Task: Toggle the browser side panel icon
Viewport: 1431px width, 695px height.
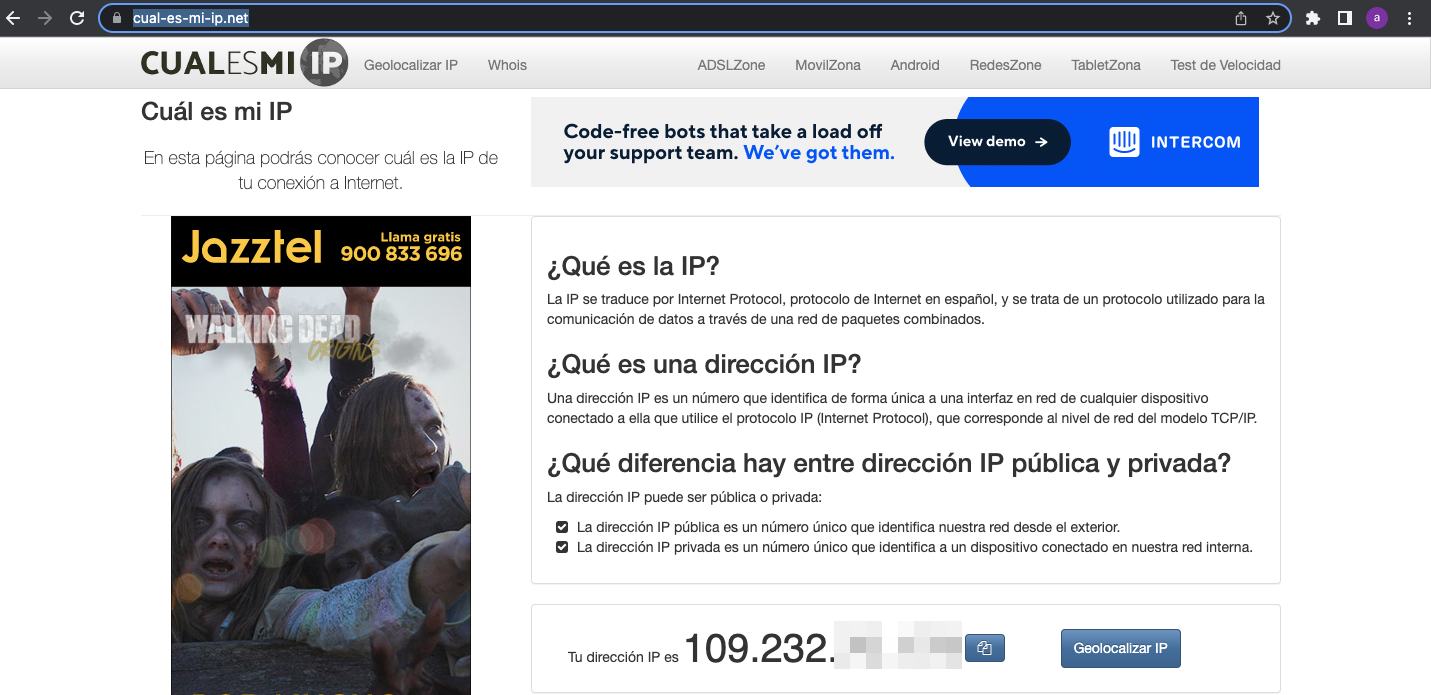Action: pyautogui.click(x=1345, y=18)
